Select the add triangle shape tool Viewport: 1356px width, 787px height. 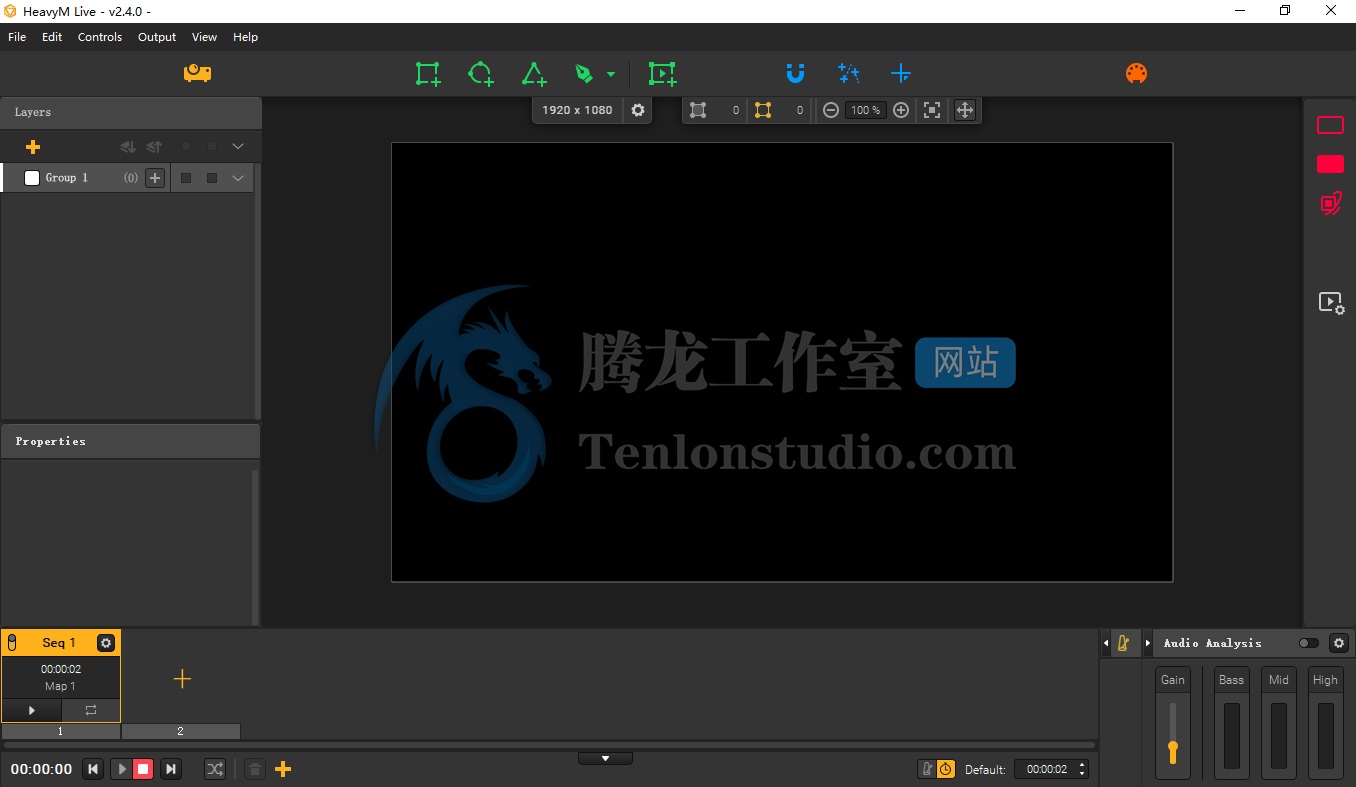pos(534,74)
